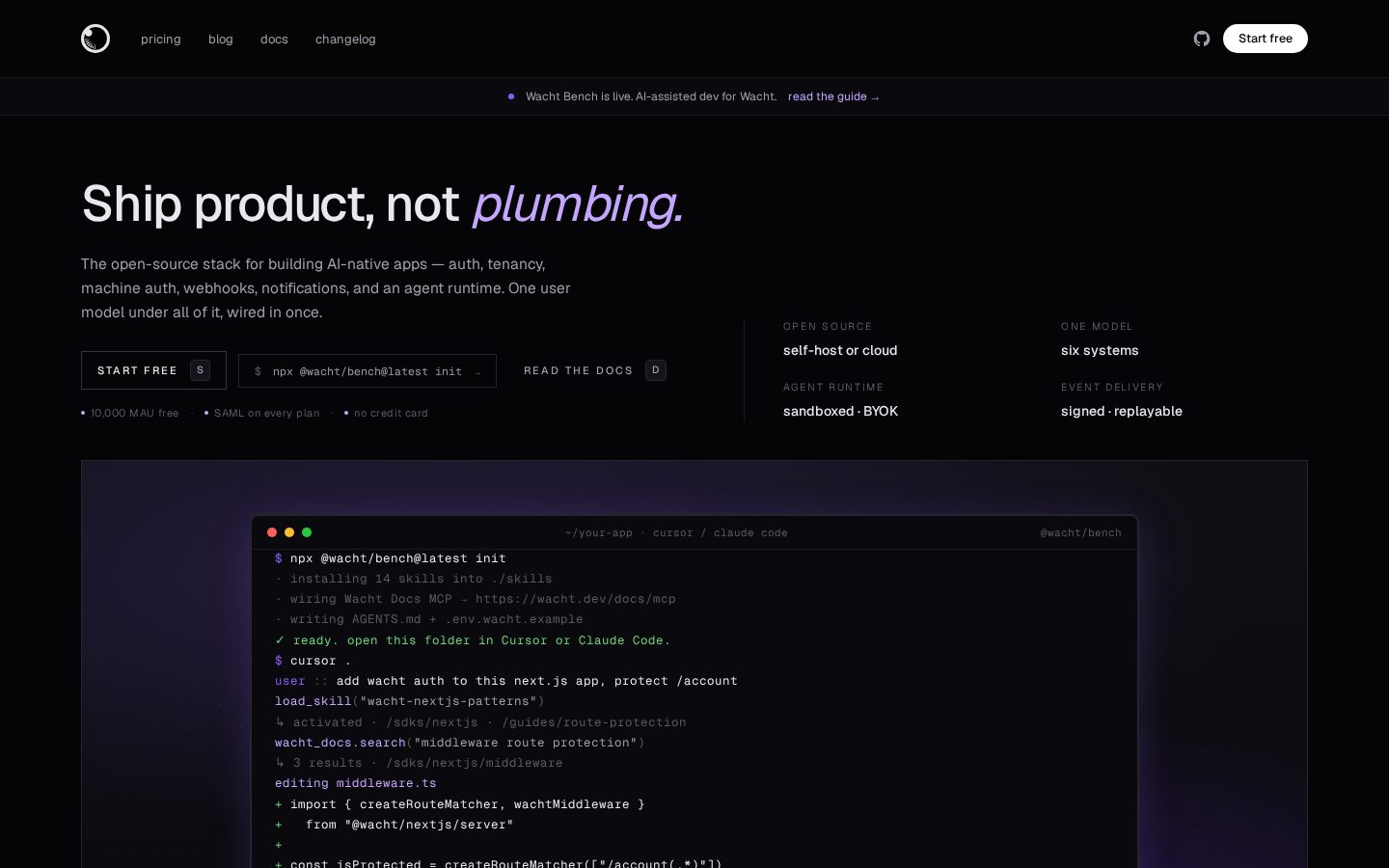This screenshot has width=1389, height=868.
Task: Open docs from the navigation bar
Action: [x=274, y=40]
